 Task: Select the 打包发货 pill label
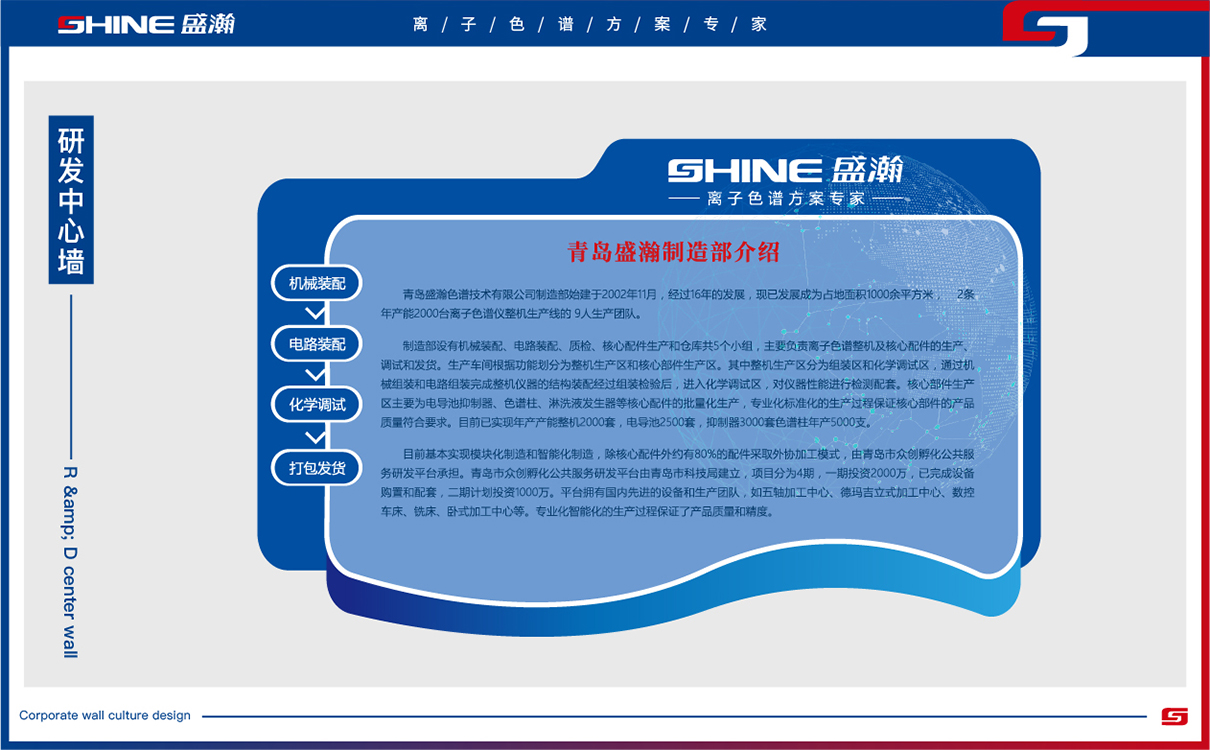[x=317, y=467]
